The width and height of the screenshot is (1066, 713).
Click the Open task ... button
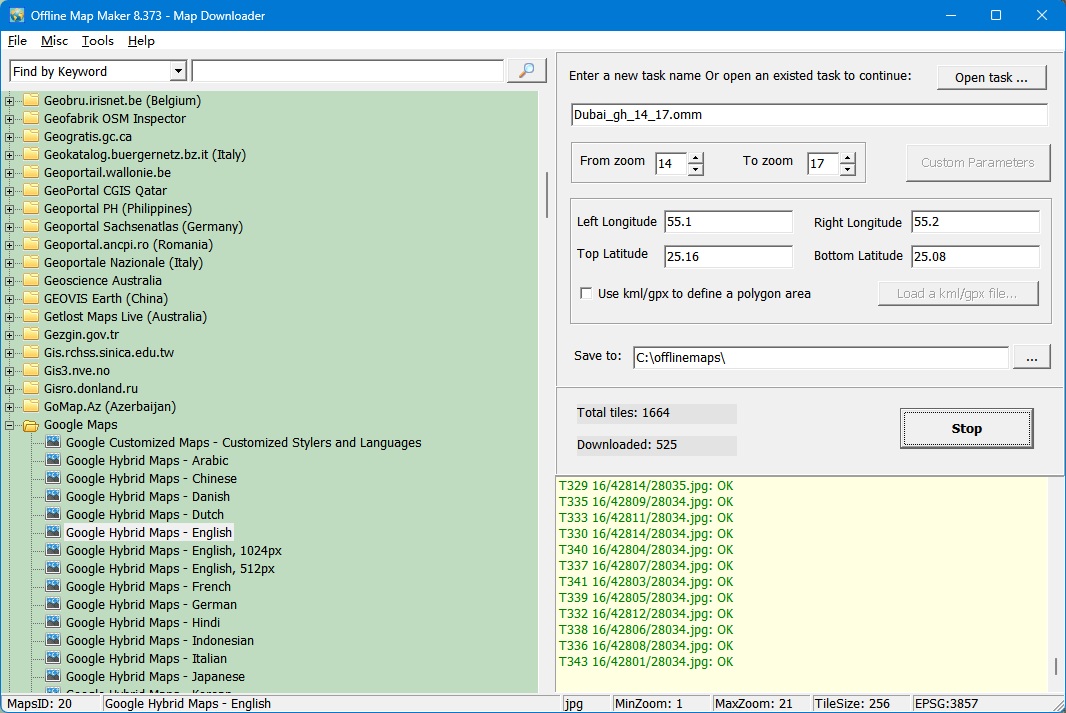point(991,77)
